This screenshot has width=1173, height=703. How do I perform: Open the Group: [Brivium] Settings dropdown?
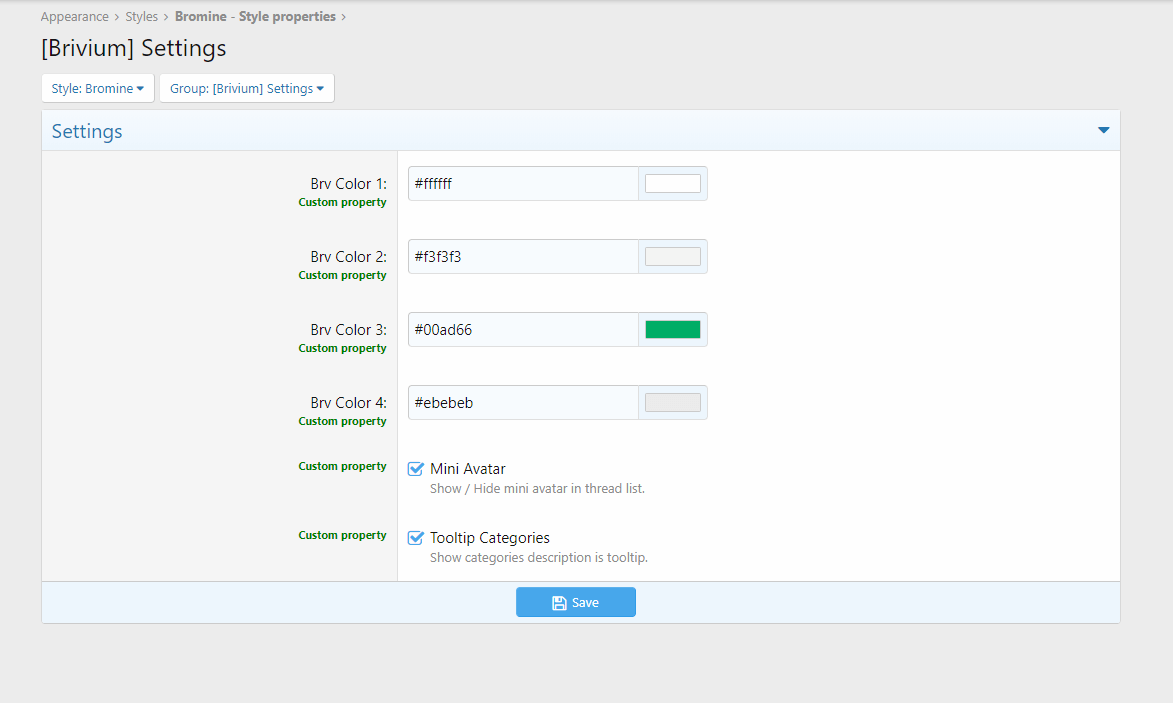tap(246, 88)
